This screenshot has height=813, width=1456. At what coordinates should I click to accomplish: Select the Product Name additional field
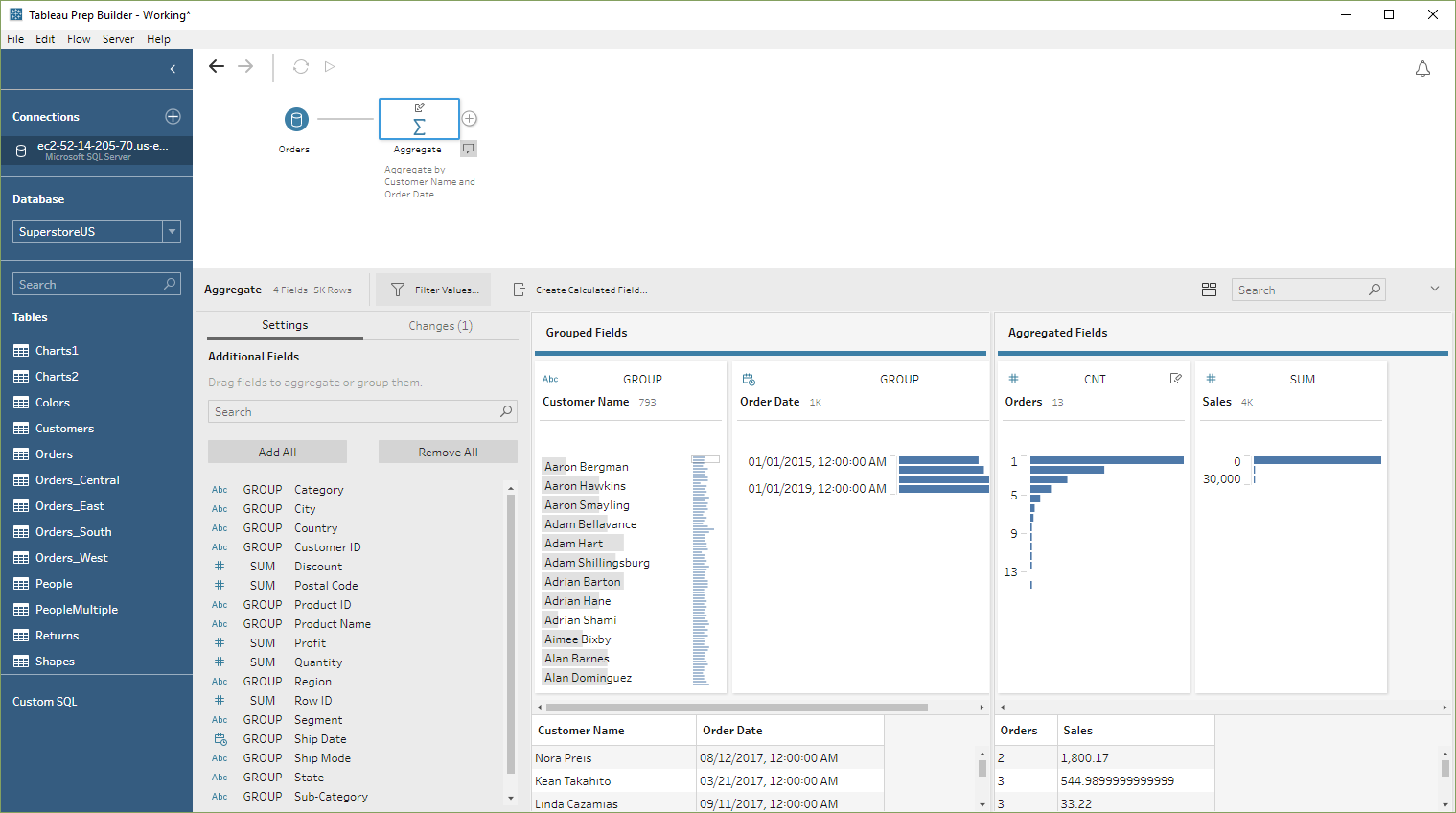(x=333, y=624)
